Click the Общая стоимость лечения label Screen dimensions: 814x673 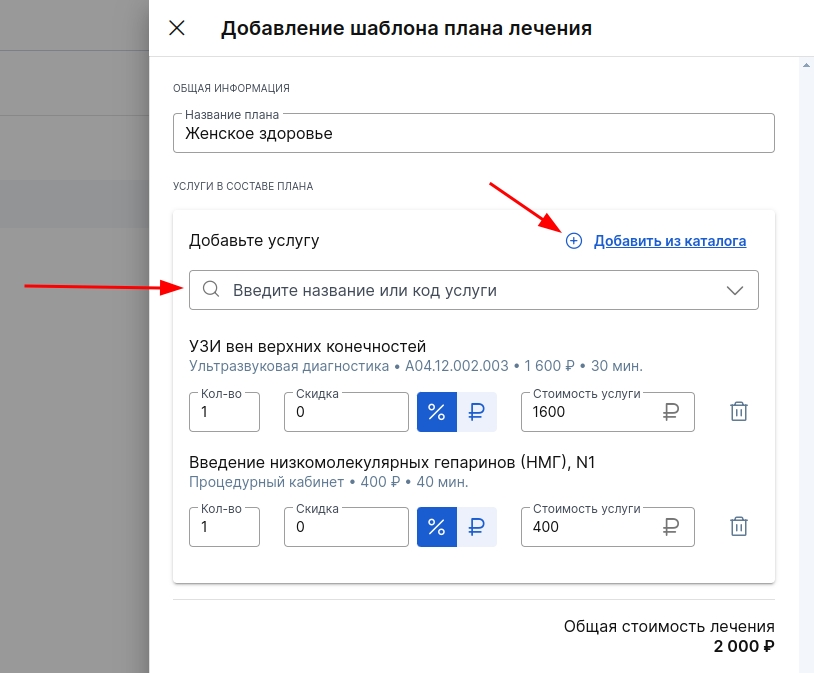click(669, 627)
